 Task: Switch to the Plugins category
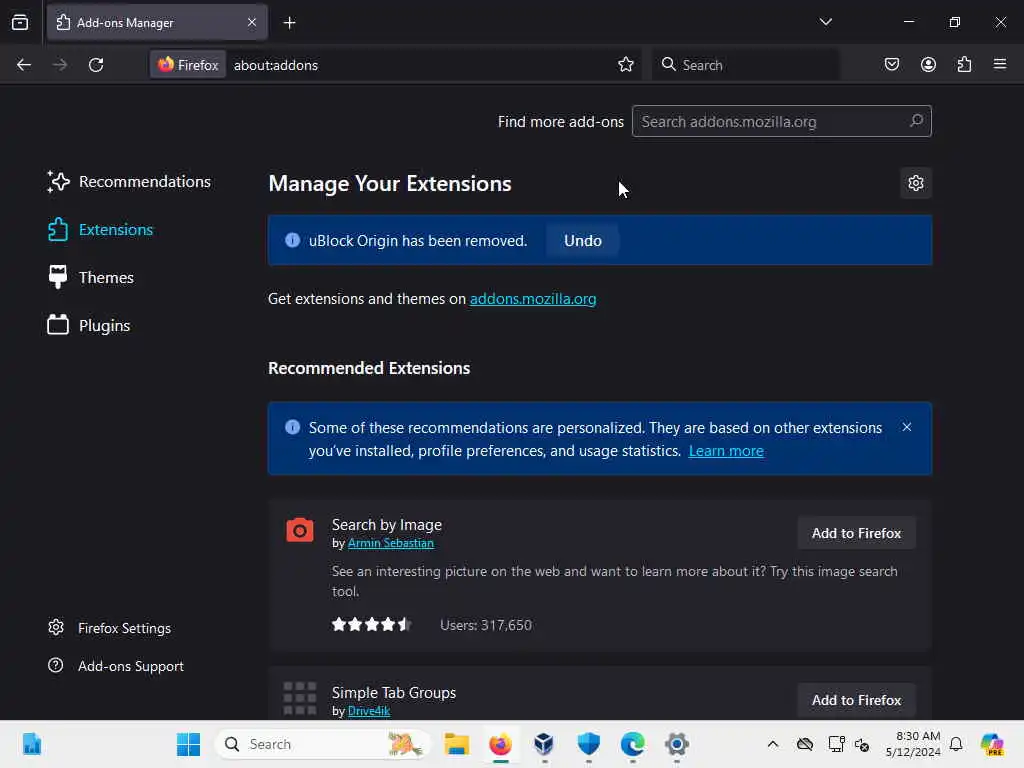click(x=89, y=325)
